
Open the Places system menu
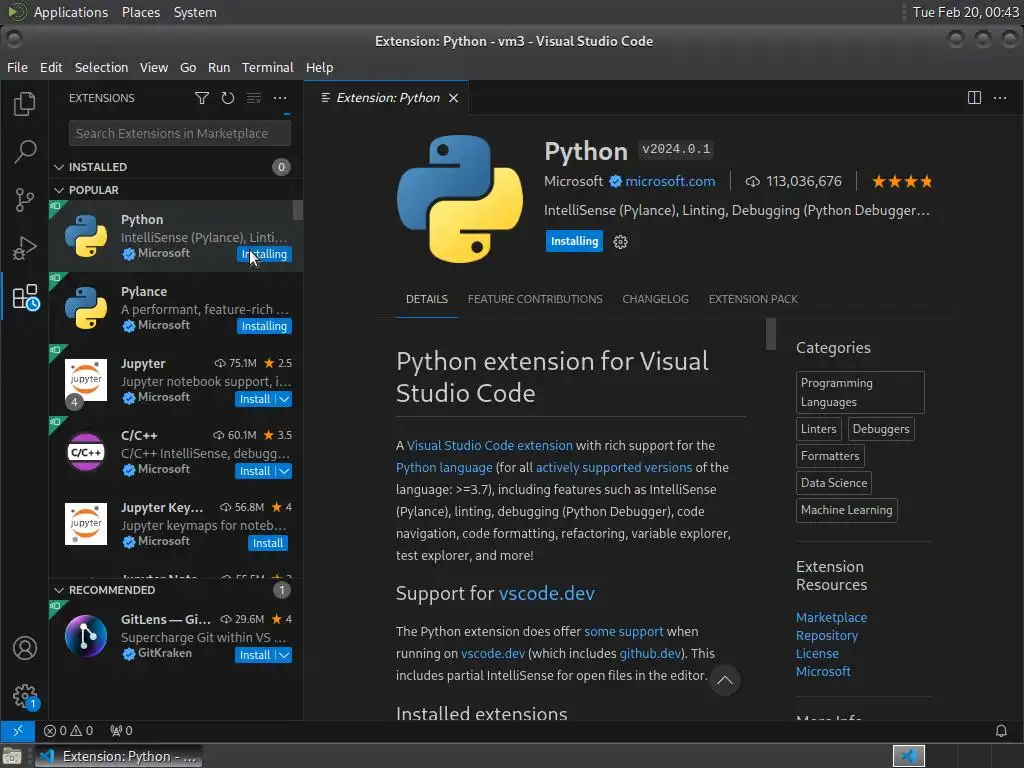click(140, 12)
